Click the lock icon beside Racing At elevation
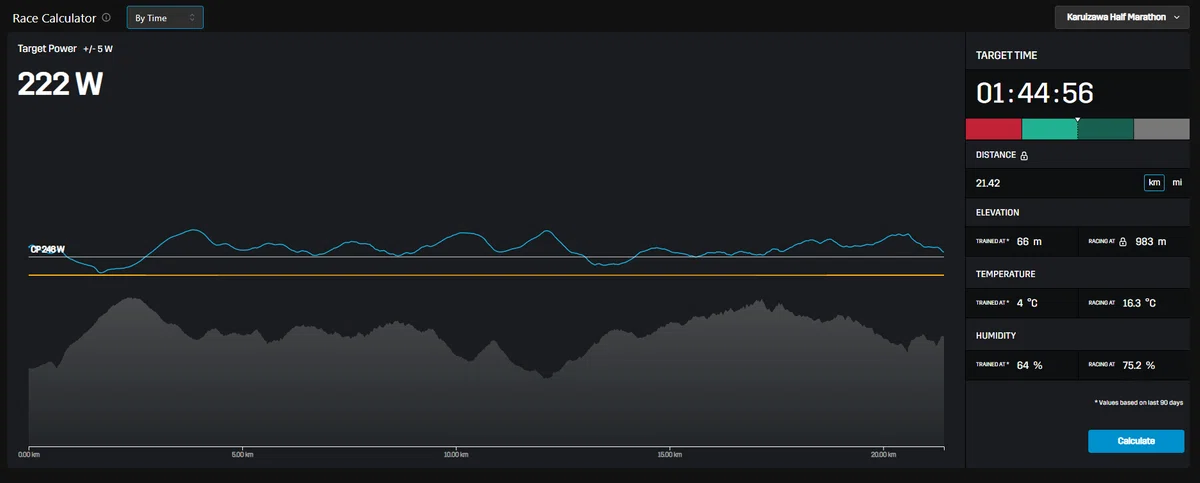Image resolution: width=1200 pixels, height=483 pixels. 1123,242
